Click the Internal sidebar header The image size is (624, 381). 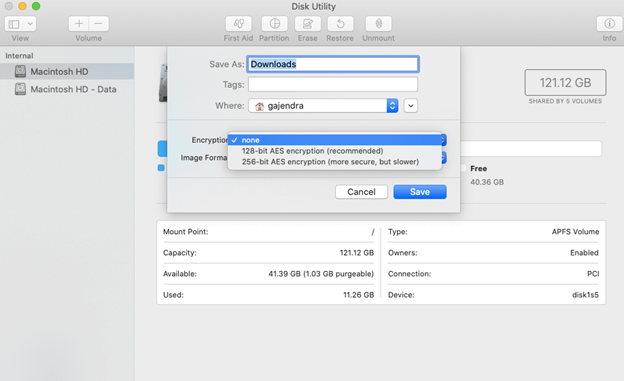tap(19, 56)
